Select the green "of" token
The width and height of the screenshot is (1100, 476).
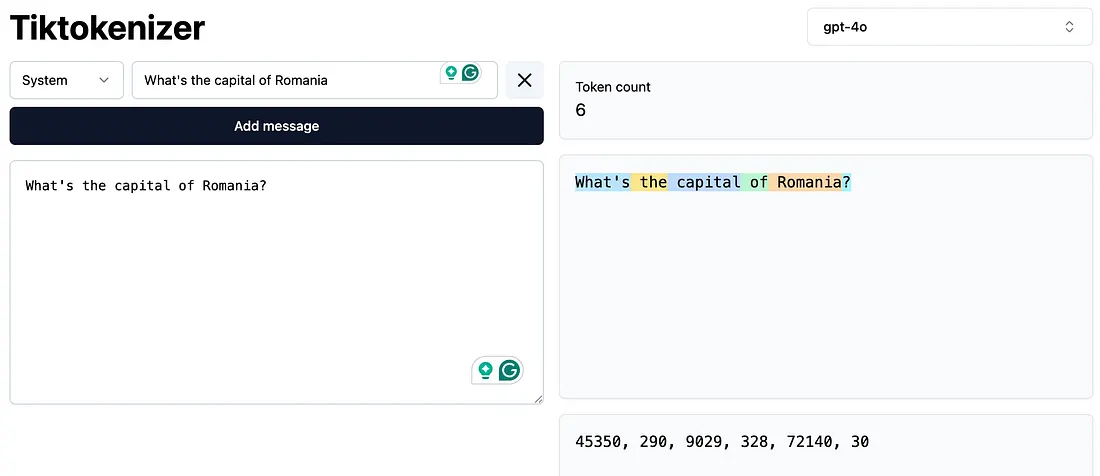coord(758,182)
